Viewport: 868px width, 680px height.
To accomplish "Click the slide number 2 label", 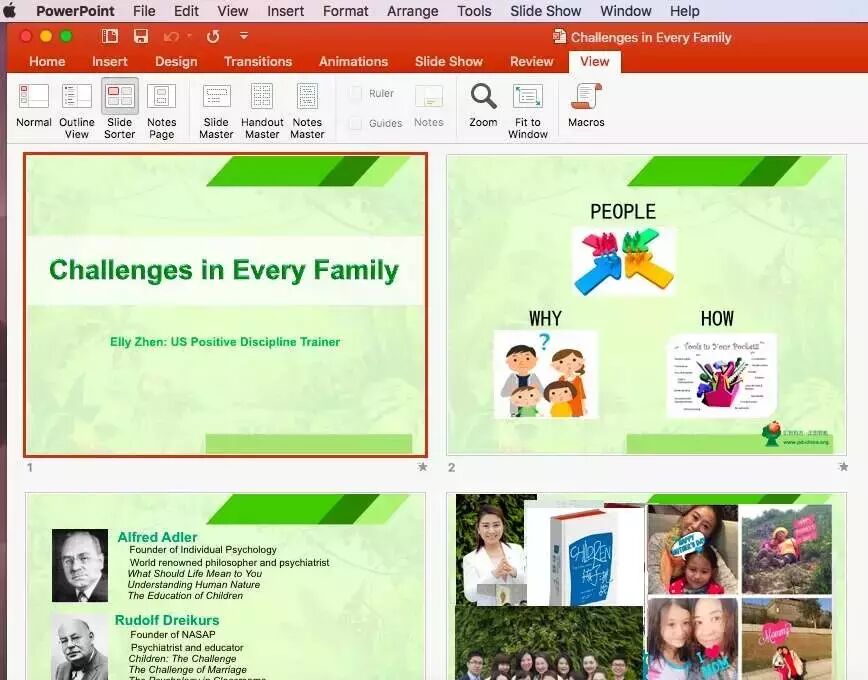I will point(451,467).
